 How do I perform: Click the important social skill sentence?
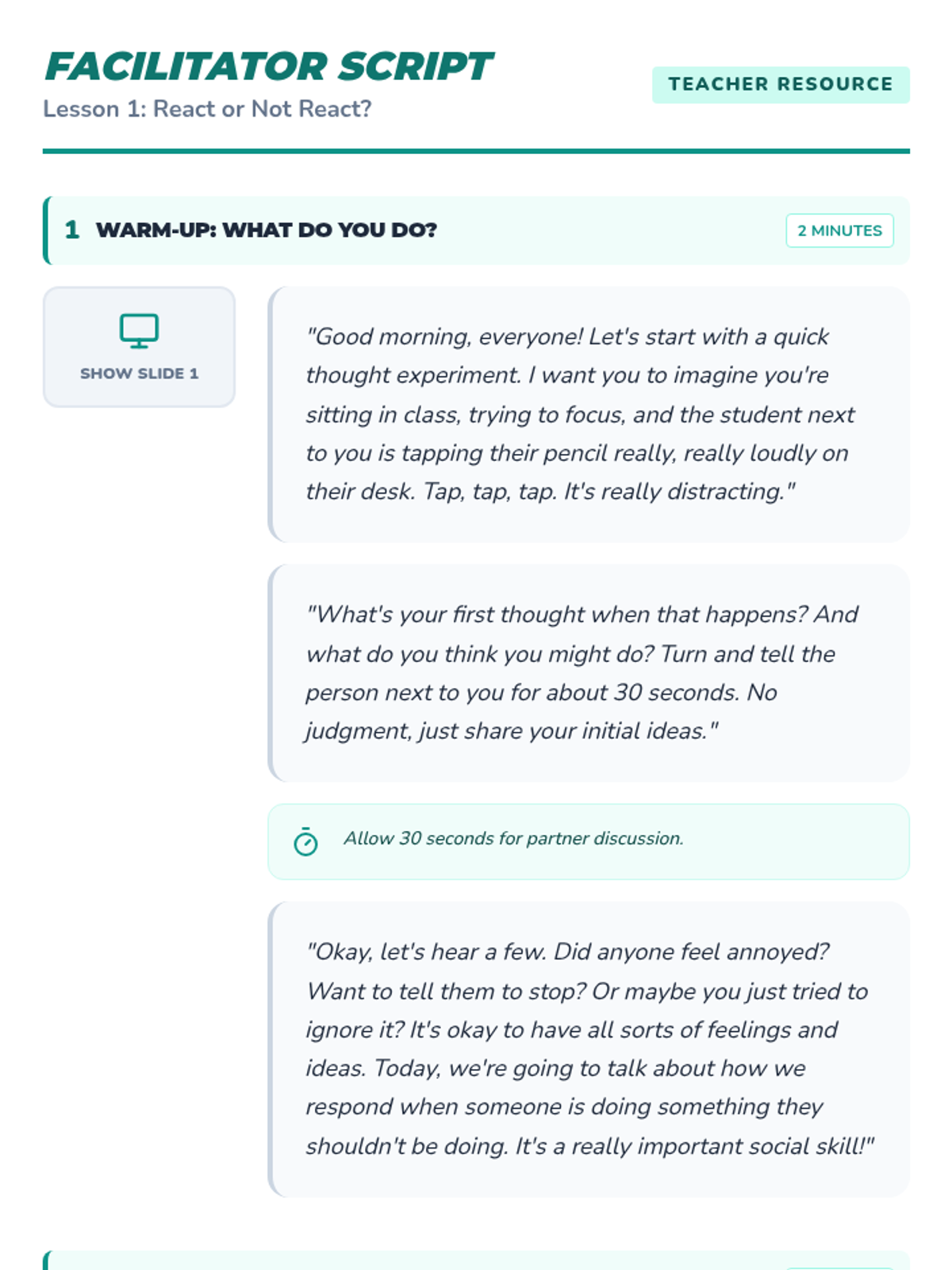click(x=694, y=1146)
